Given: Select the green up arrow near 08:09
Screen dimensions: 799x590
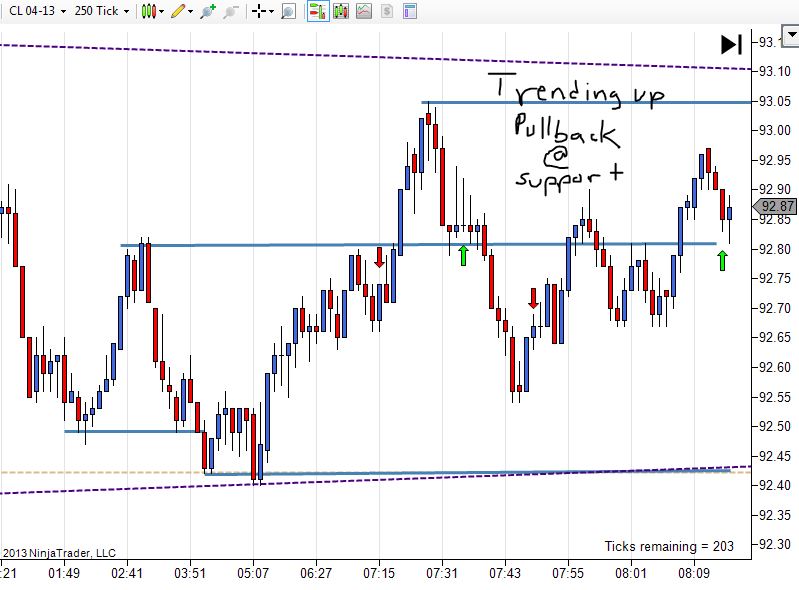Looking at the screenshot, I should (x=722, y=260).
